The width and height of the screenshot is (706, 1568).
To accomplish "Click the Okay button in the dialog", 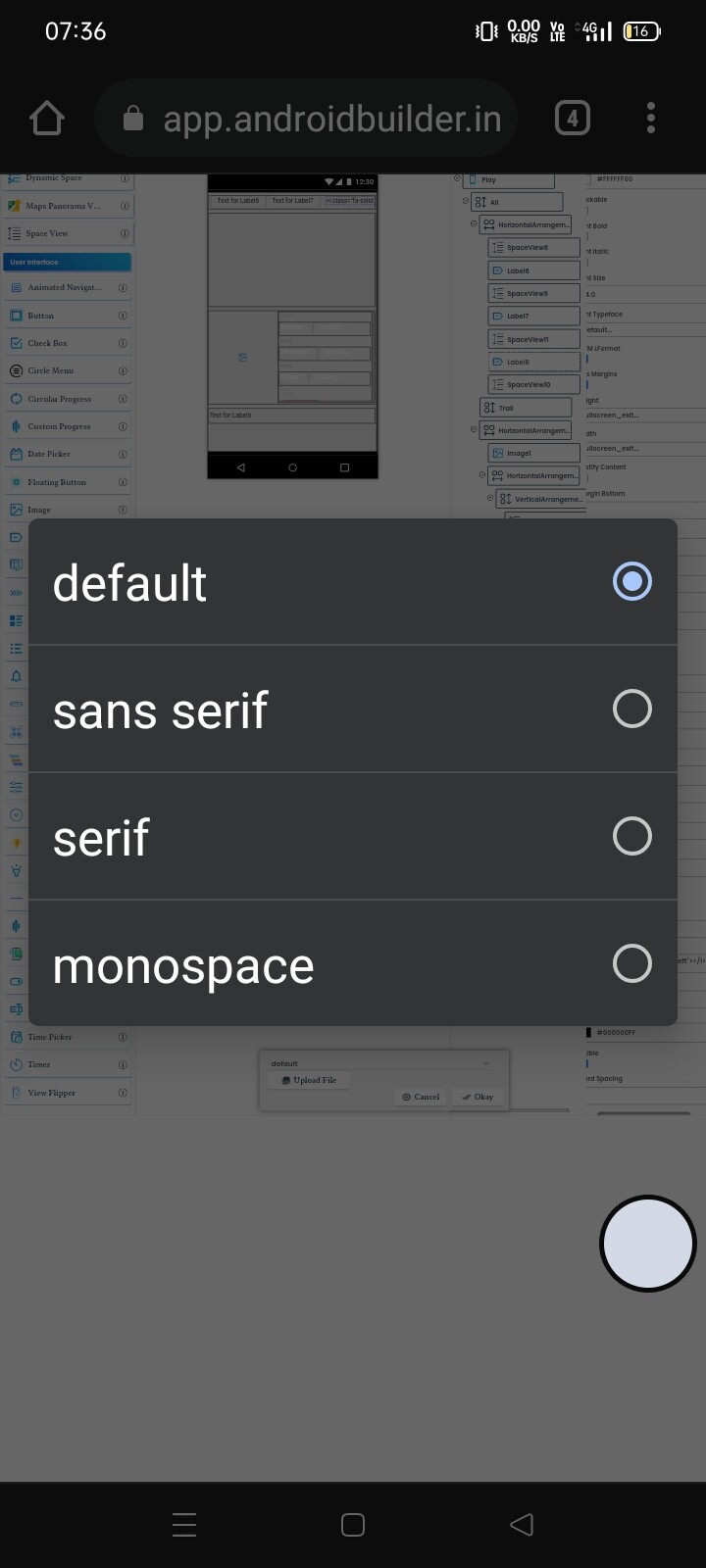I will (479, 1097).
